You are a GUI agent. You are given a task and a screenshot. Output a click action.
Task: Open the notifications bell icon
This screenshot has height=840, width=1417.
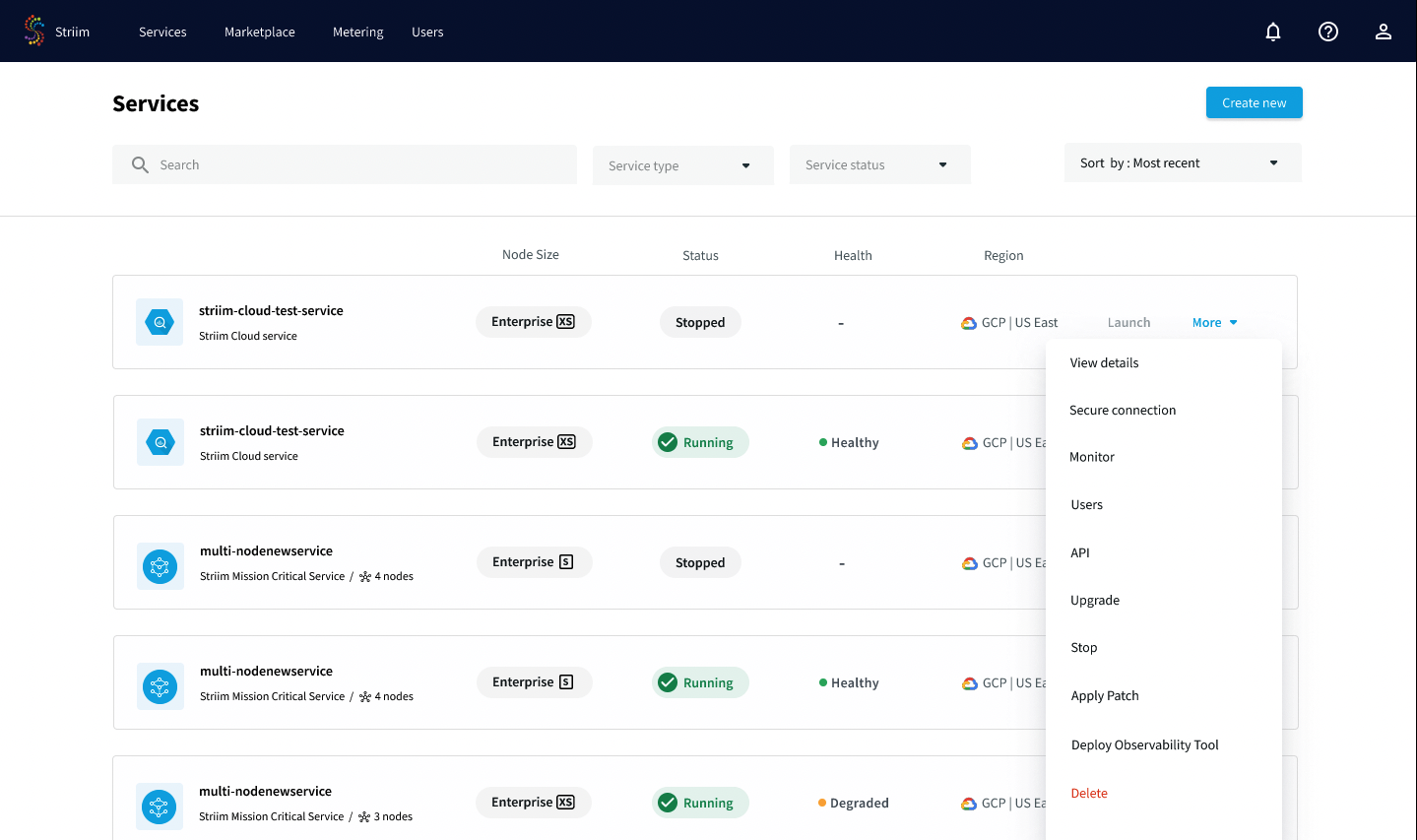pyautogui.click(x=1273, y=32)
